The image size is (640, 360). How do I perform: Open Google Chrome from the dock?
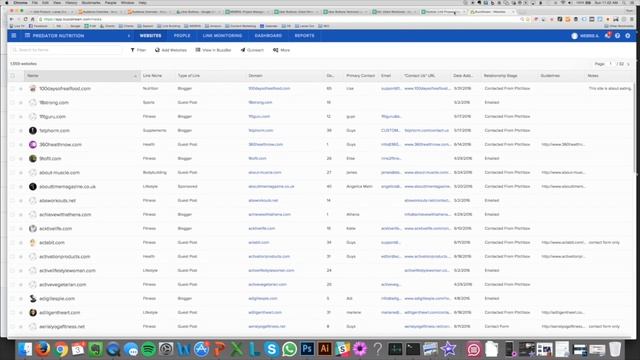[x=60, y=349]
